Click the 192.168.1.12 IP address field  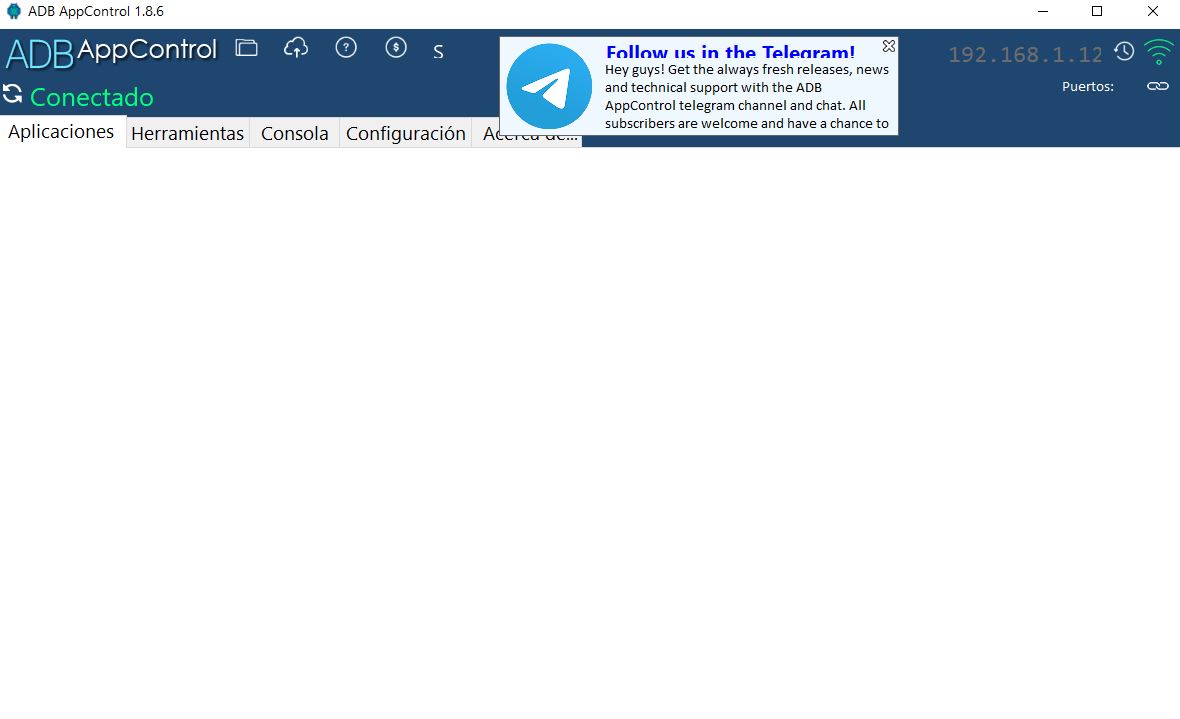click(x=1025, y=54)
